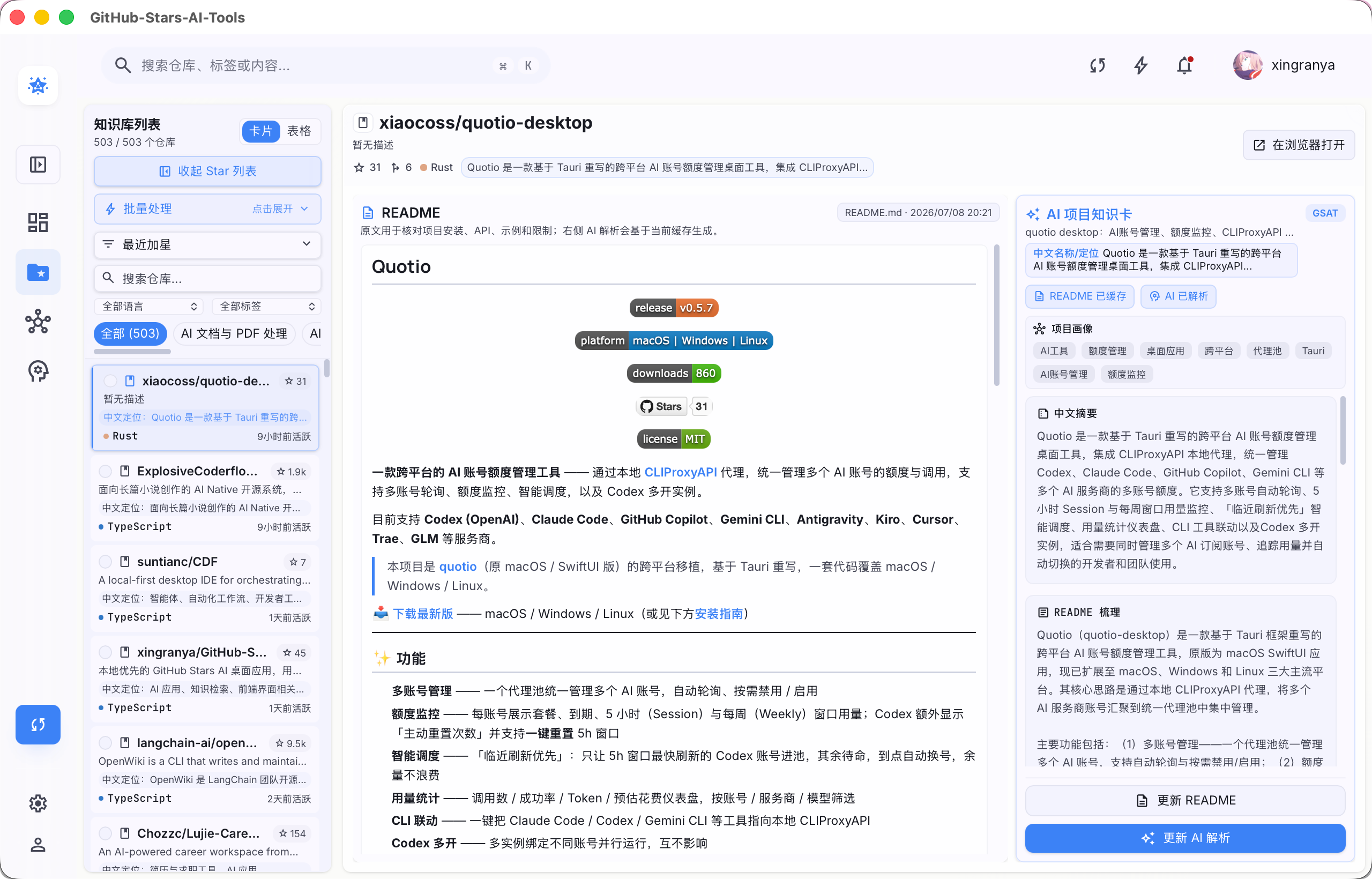1372x879 pixels.
Task: Follow the CLIProxyAPI link in README
Action: 680,472
